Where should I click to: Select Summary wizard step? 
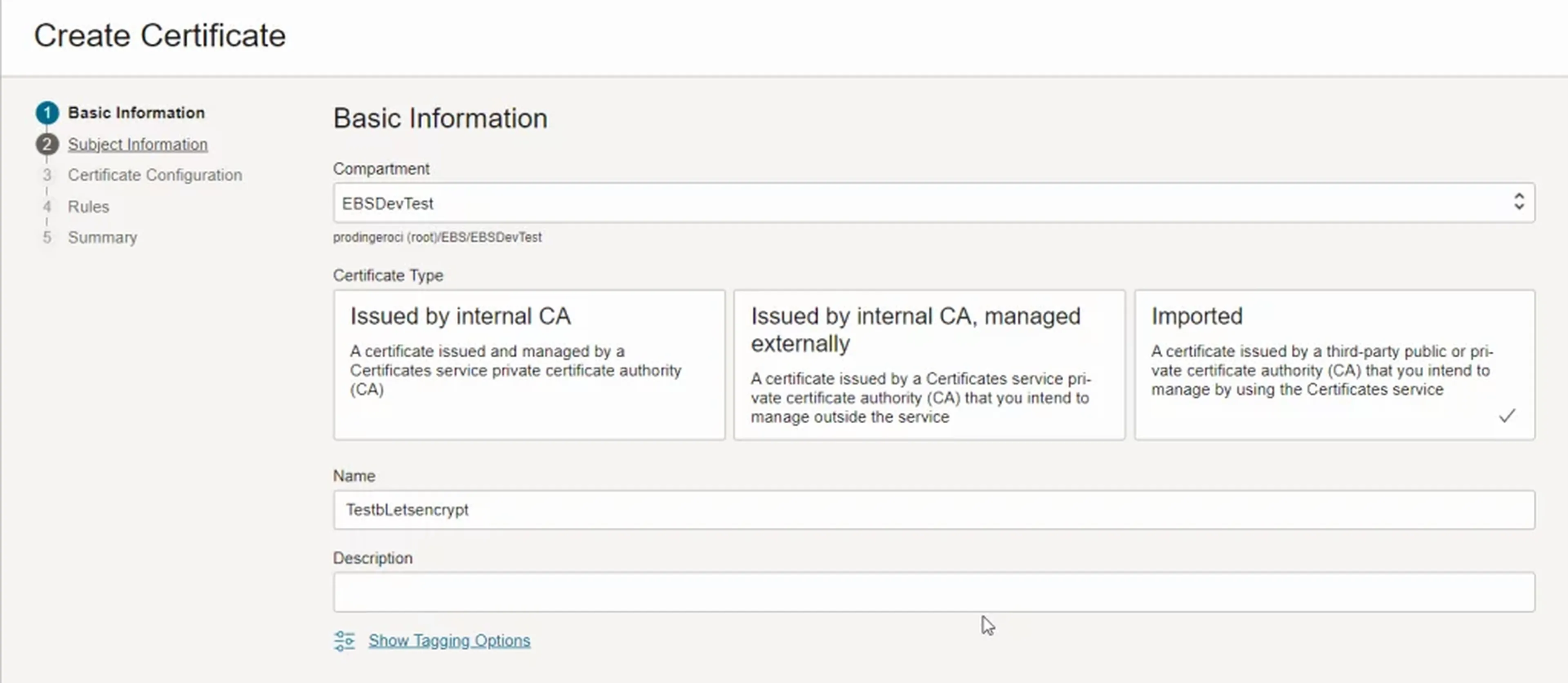click(x=102, y=237)
